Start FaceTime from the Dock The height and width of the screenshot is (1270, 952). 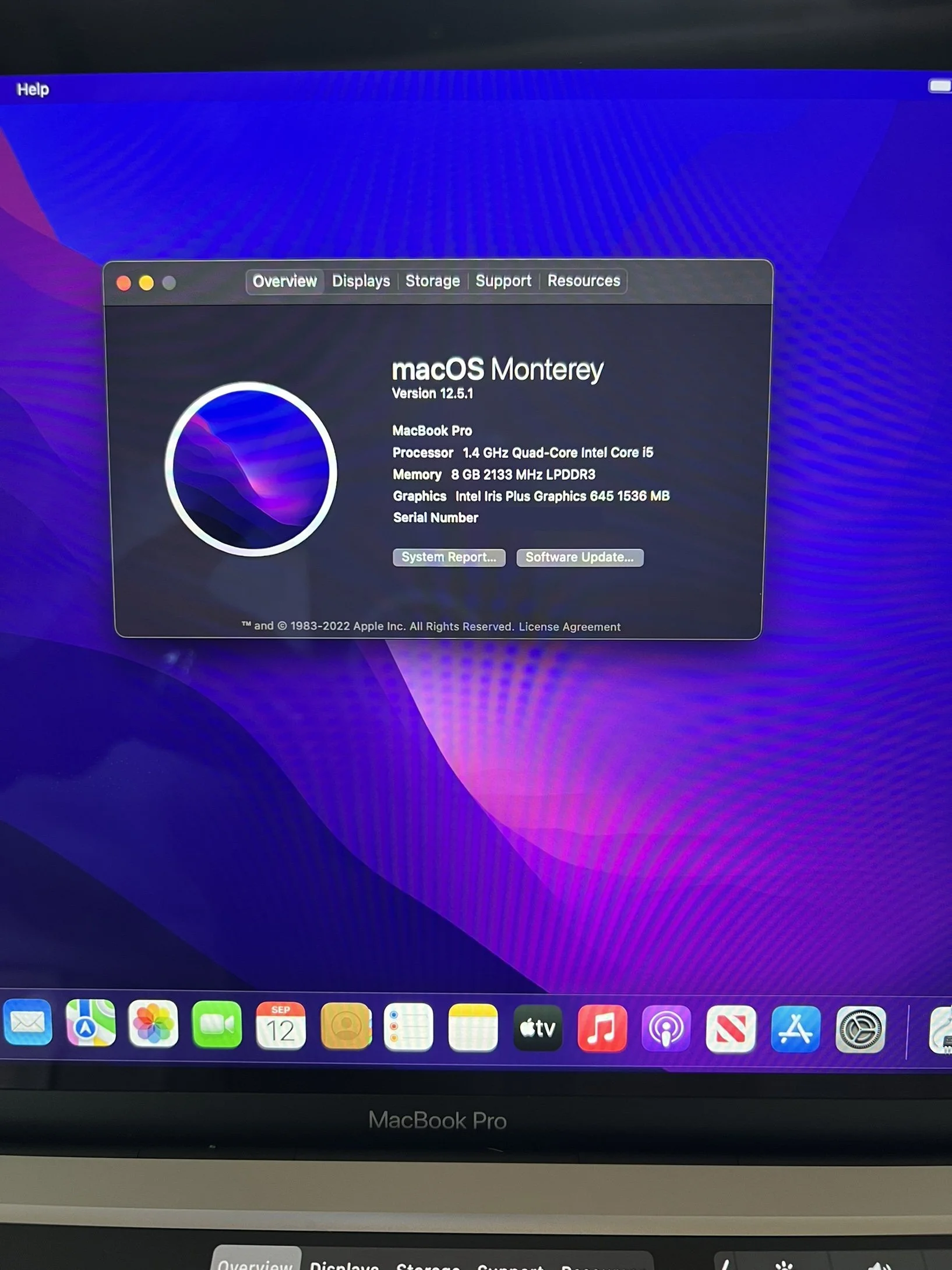217,1025
